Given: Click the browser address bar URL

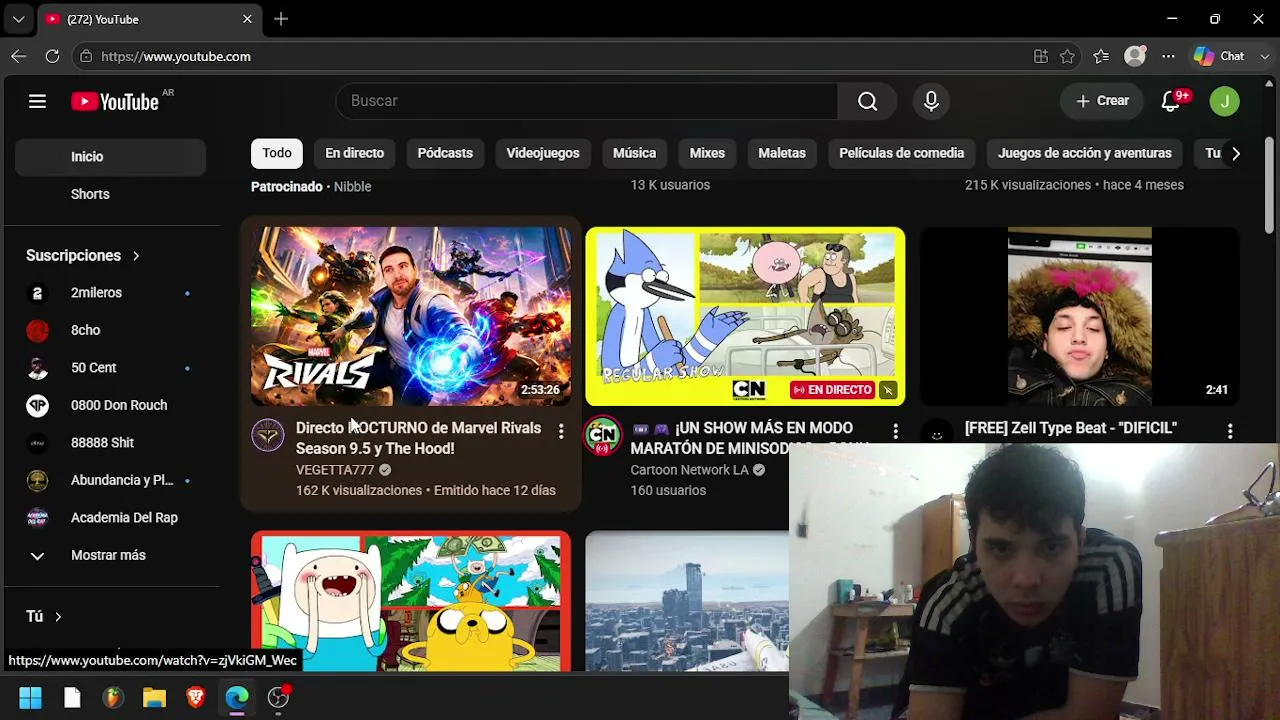Looking at the screenshot, I should [x=176, y=57].
